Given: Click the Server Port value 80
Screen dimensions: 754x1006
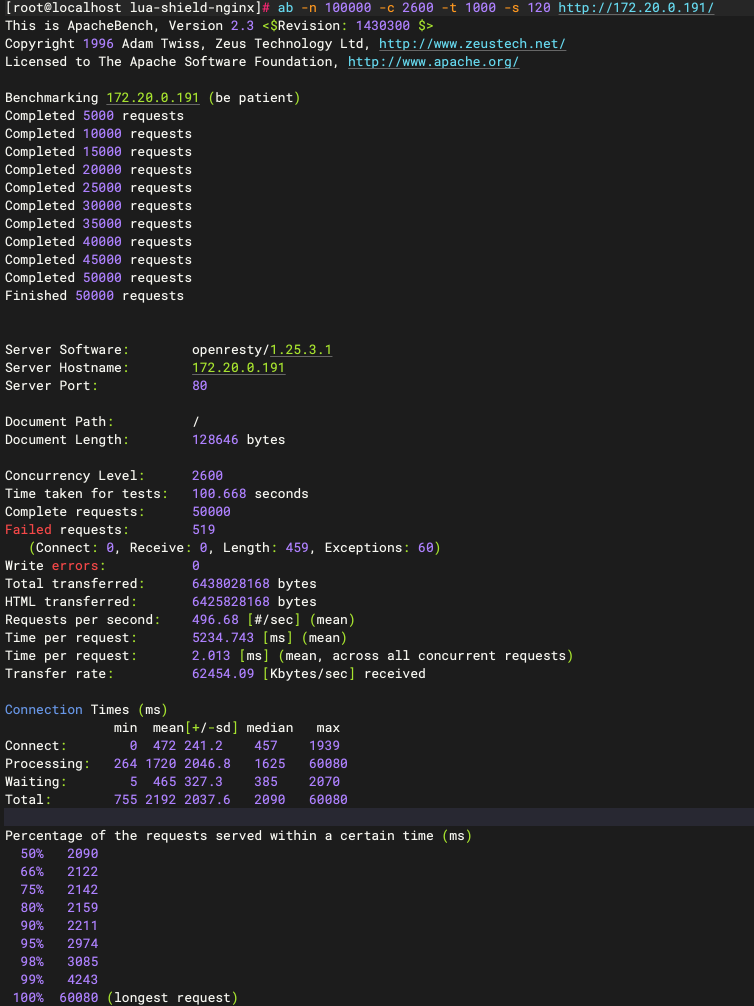Looking at the screenshot, I should pos(199,386).
